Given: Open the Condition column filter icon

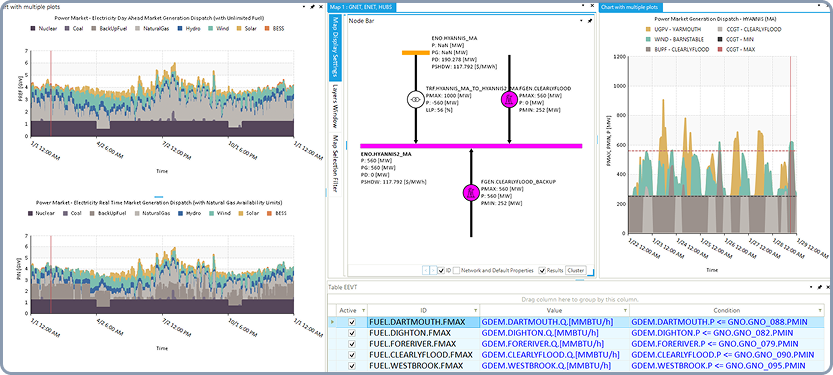Looking at the screenshot, I should click(x=821, y=310).
